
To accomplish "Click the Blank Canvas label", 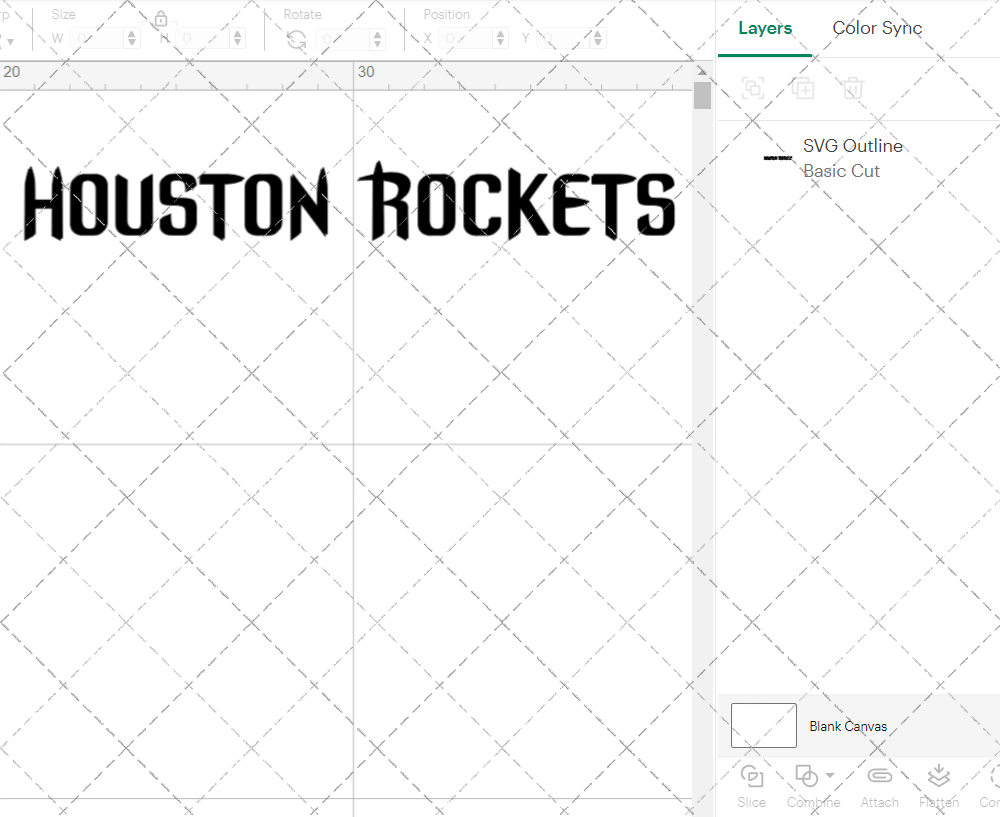I will [x=848, y=726].
